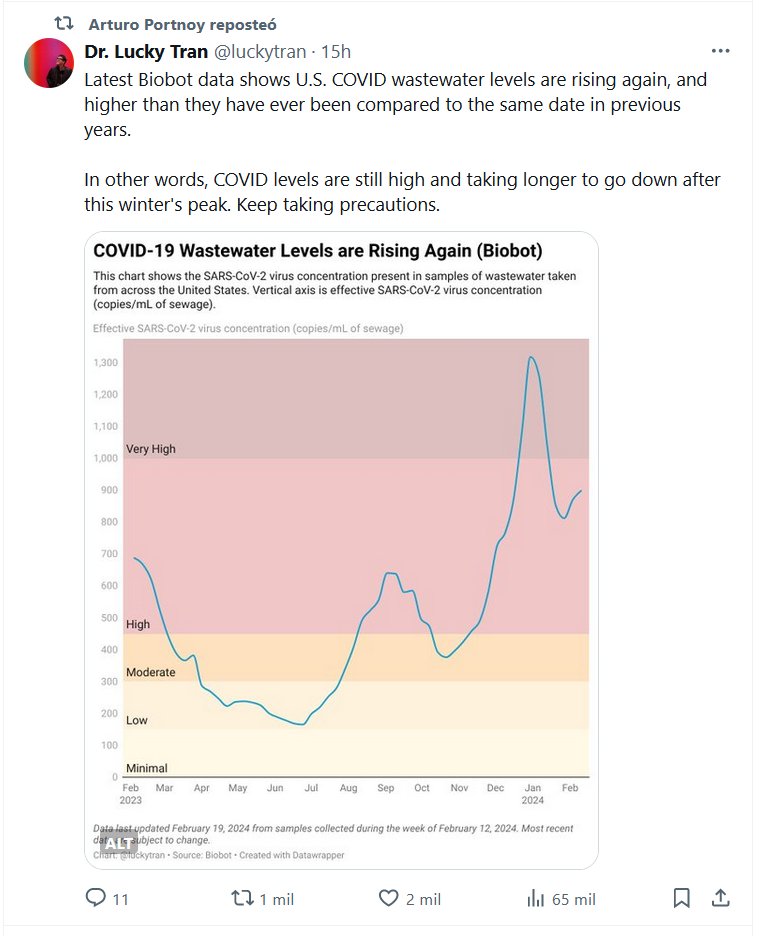Open the three-dot more options menu
Image resolution: width=768 pixels, height=936 pixels.
720,51
